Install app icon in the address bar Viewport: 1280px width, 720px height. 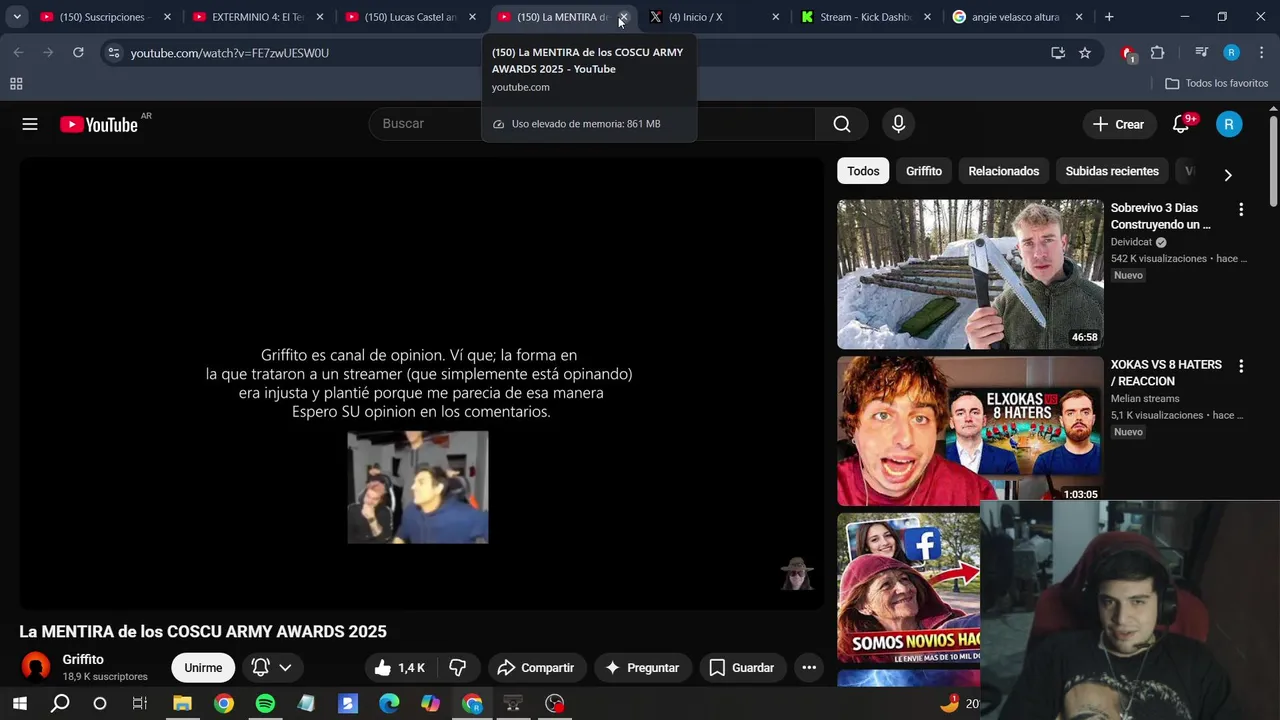coord(1058,53)
